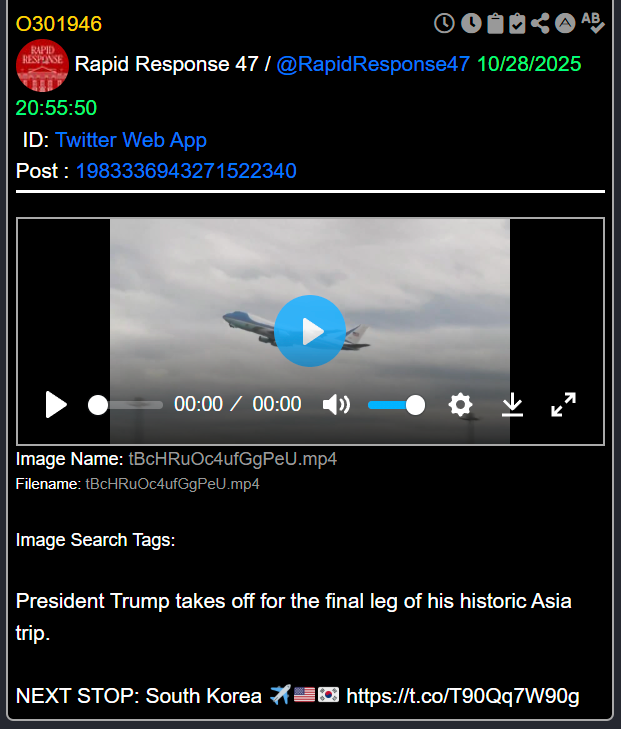Screen dimensions: 621x729
Task: Click the tBcHRuOc4ufGgPeU.mp4 image name
Action: click(x=232, y=459)
